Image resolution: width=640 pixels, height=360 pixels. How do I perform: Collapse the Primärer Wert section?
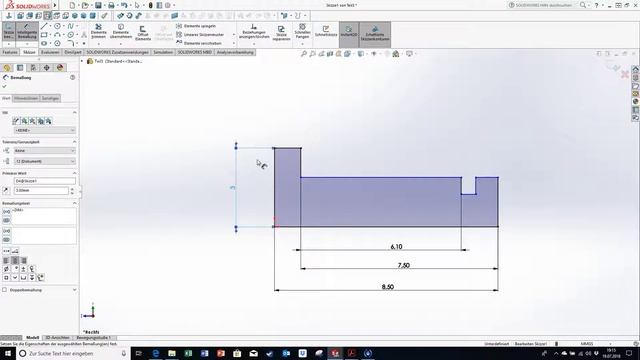coord(74,173)
